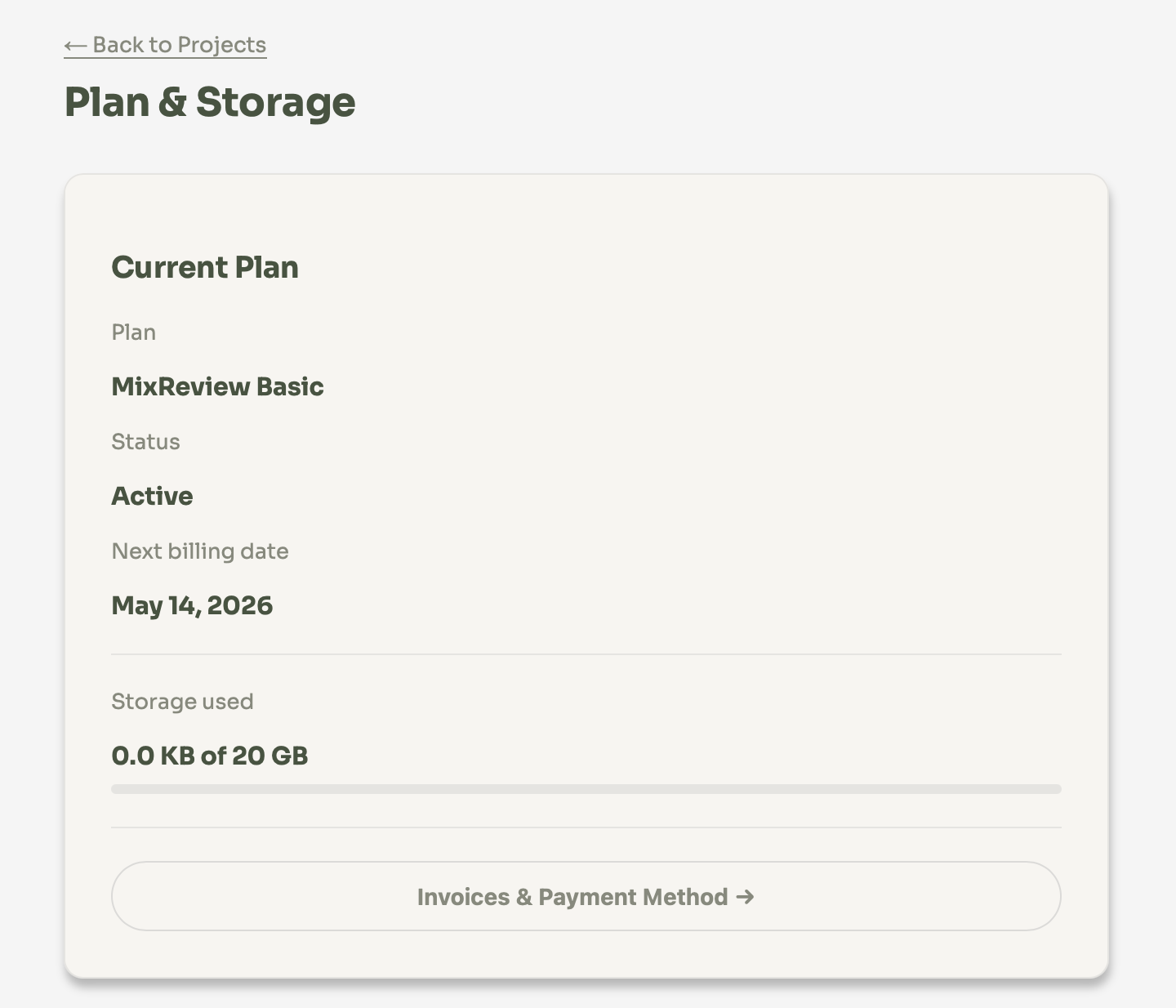Image resolution: width=1176 pixels, height=1008 pixels.
Task: Click the Active status value
Action: (152, 496)
